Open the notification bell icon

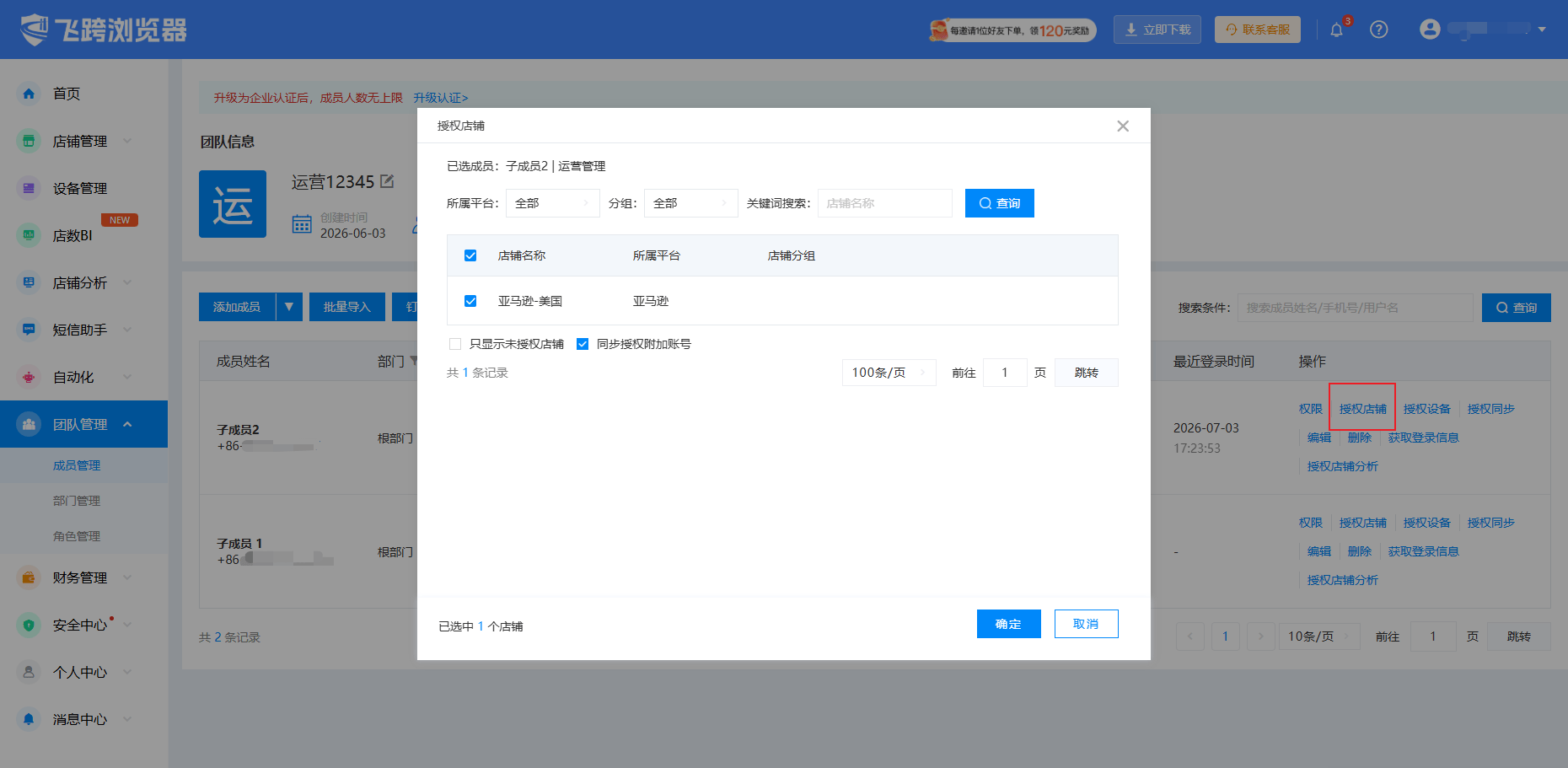click(1336, 30)
